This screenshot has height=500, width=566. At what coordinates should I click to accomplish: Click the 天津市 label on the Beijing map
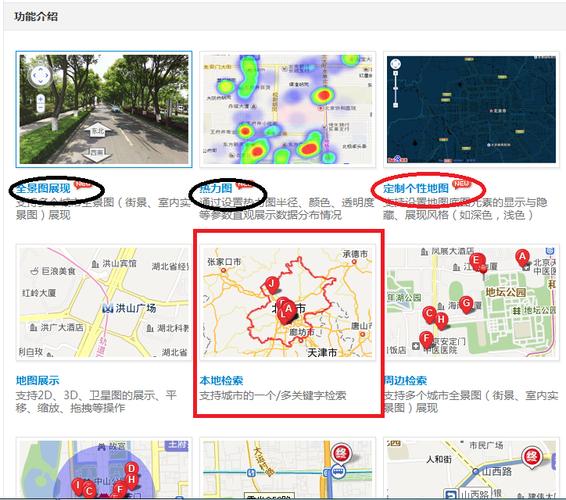coord(322,352)
